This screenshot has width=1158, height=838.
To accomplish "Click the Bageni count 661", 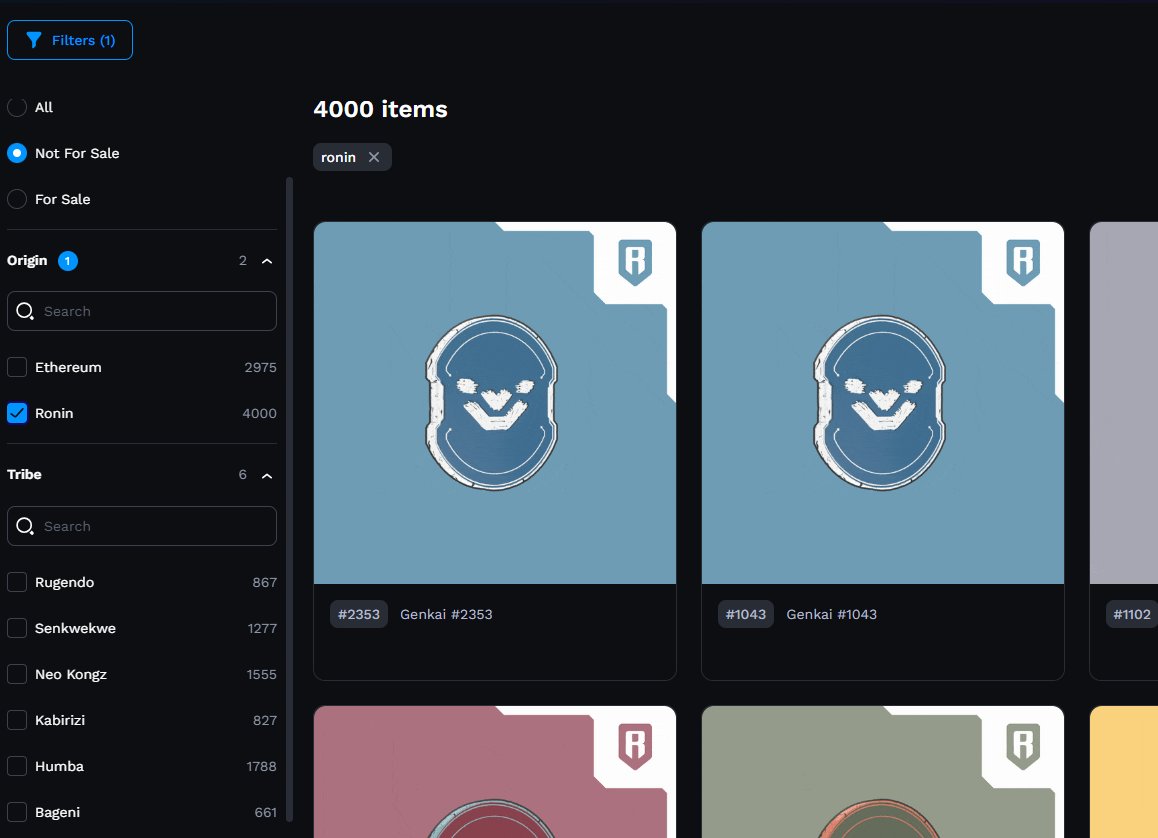I will pos(265,812).
